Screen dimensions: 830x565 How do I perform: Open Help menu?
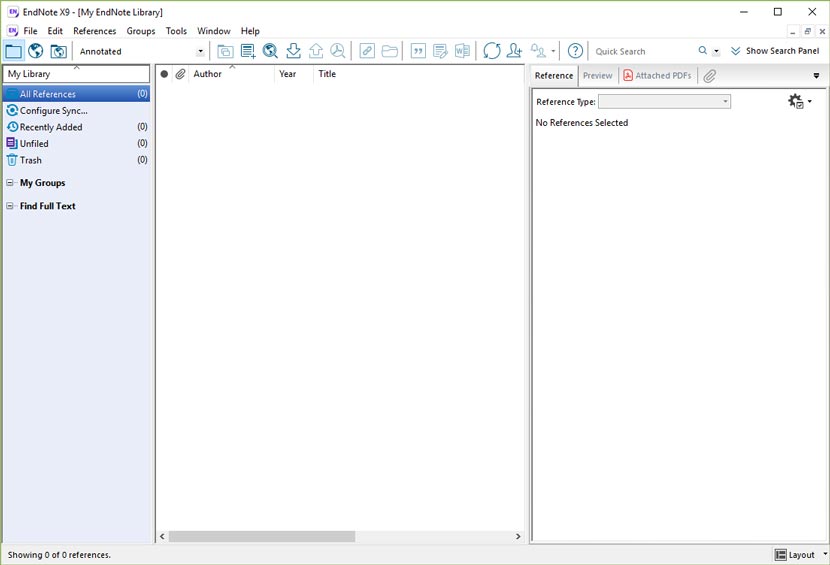pos(250,31)
